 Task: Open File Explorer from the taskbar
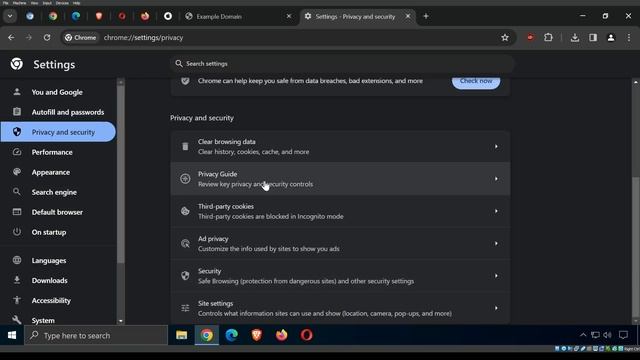click(x=182, y=335)
